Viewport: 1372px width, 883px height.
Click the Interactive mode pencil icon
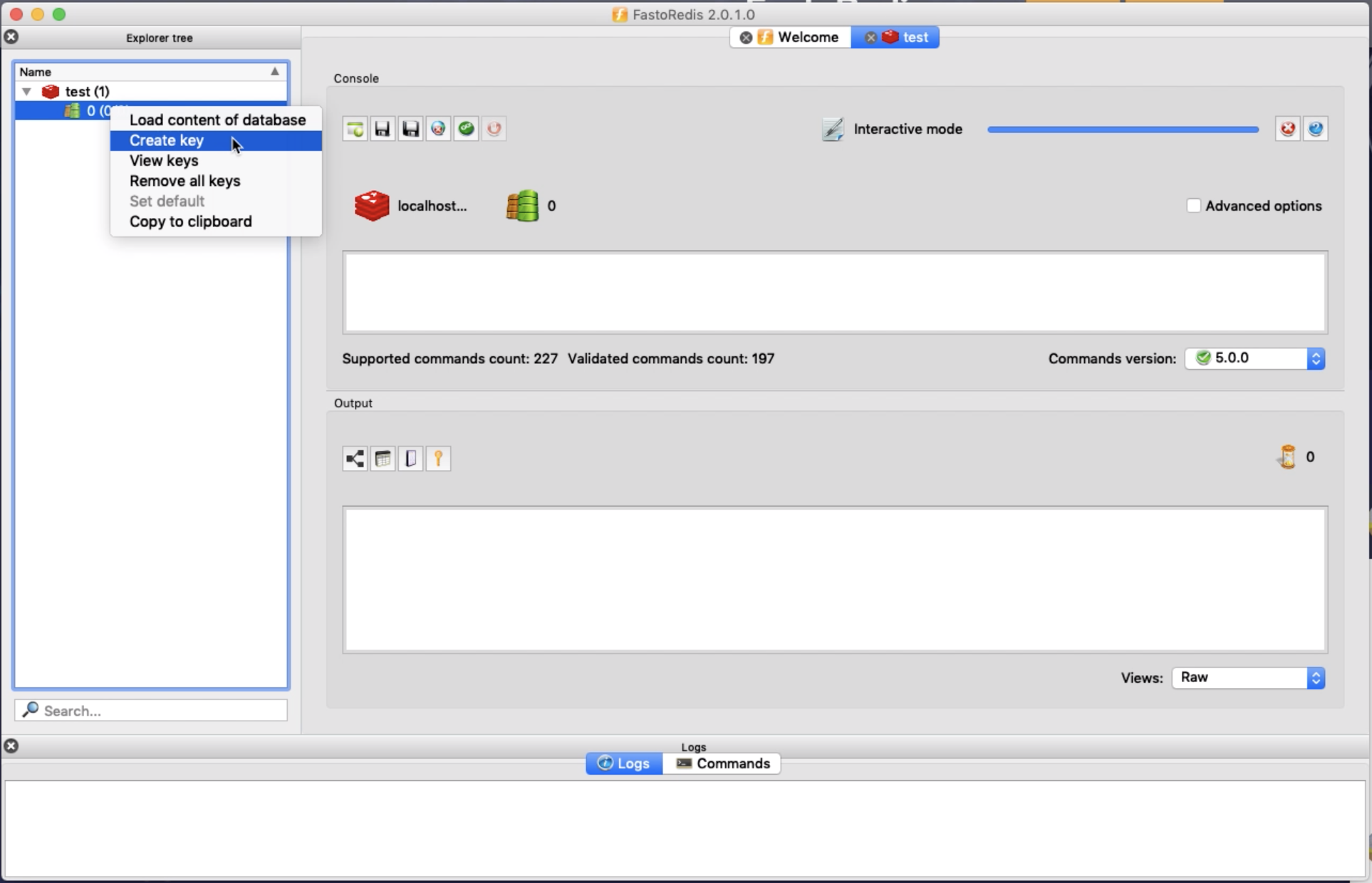click(832, 129)
